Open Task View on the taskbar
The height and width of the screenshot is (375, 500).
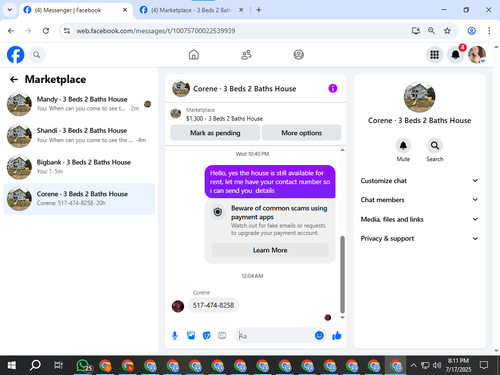[58, 365]
